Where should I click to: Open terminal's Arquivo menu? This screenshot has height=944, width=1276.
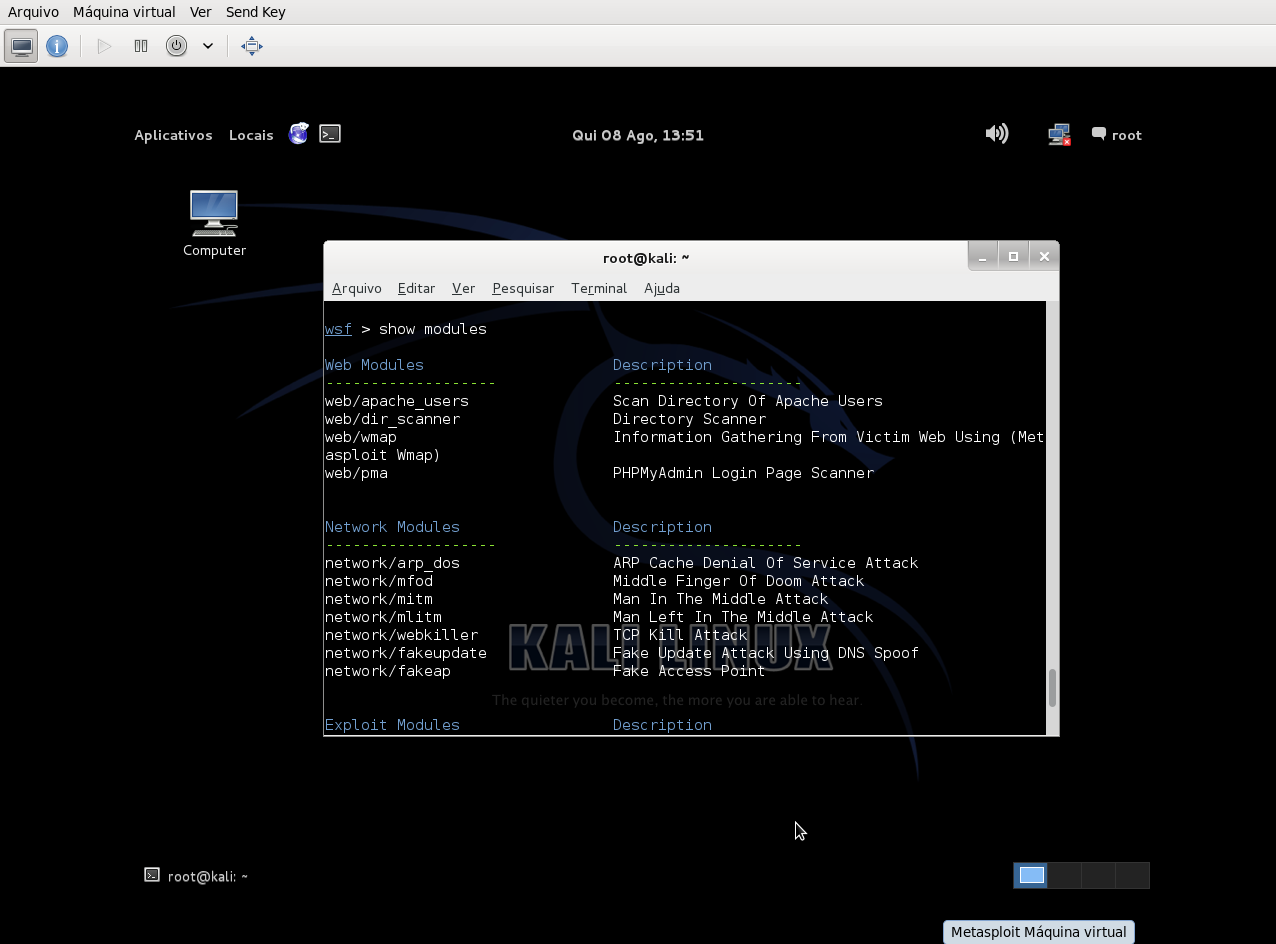tap(357, 288)
